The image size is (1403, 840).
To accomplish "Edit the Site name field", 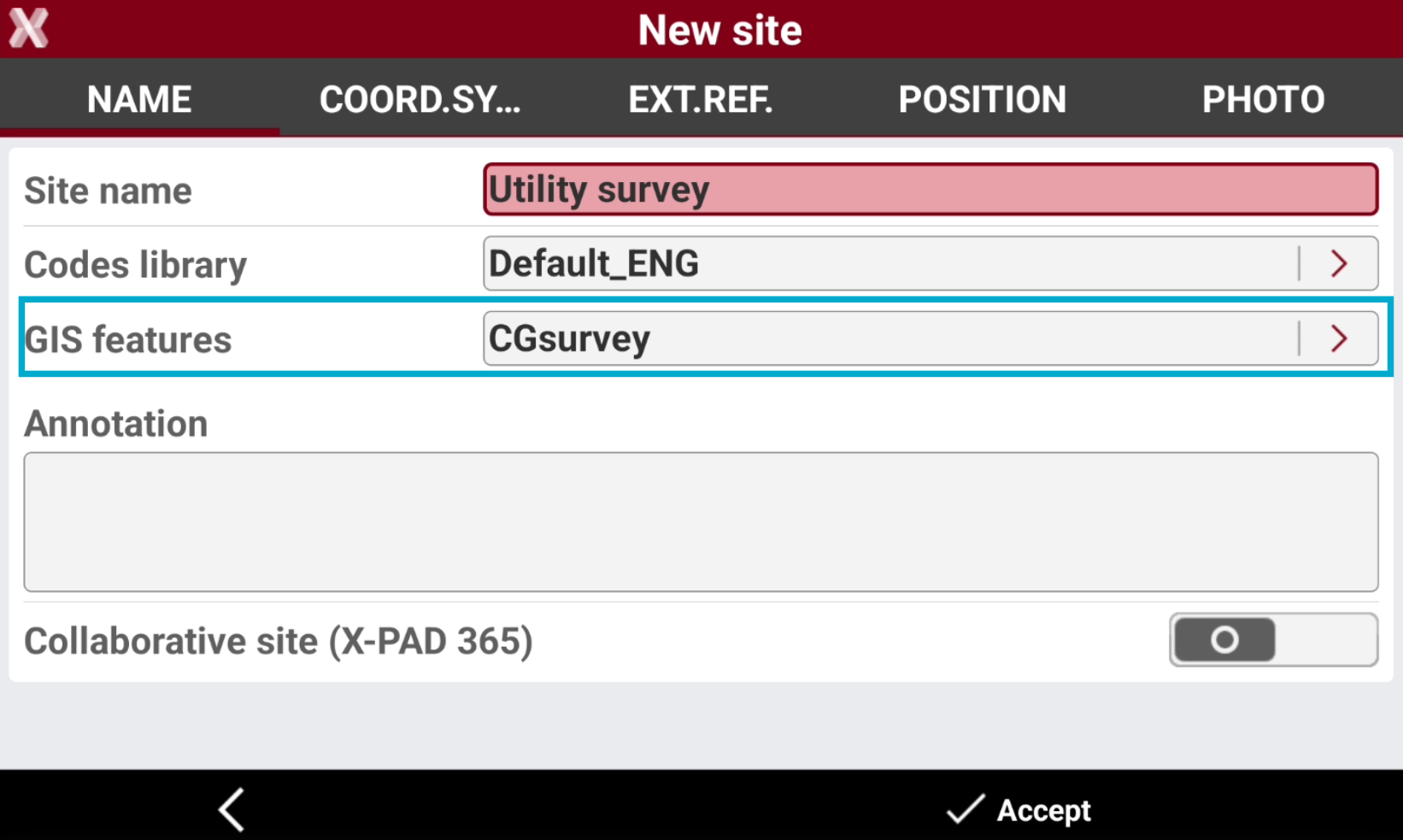I will (930, 189).
